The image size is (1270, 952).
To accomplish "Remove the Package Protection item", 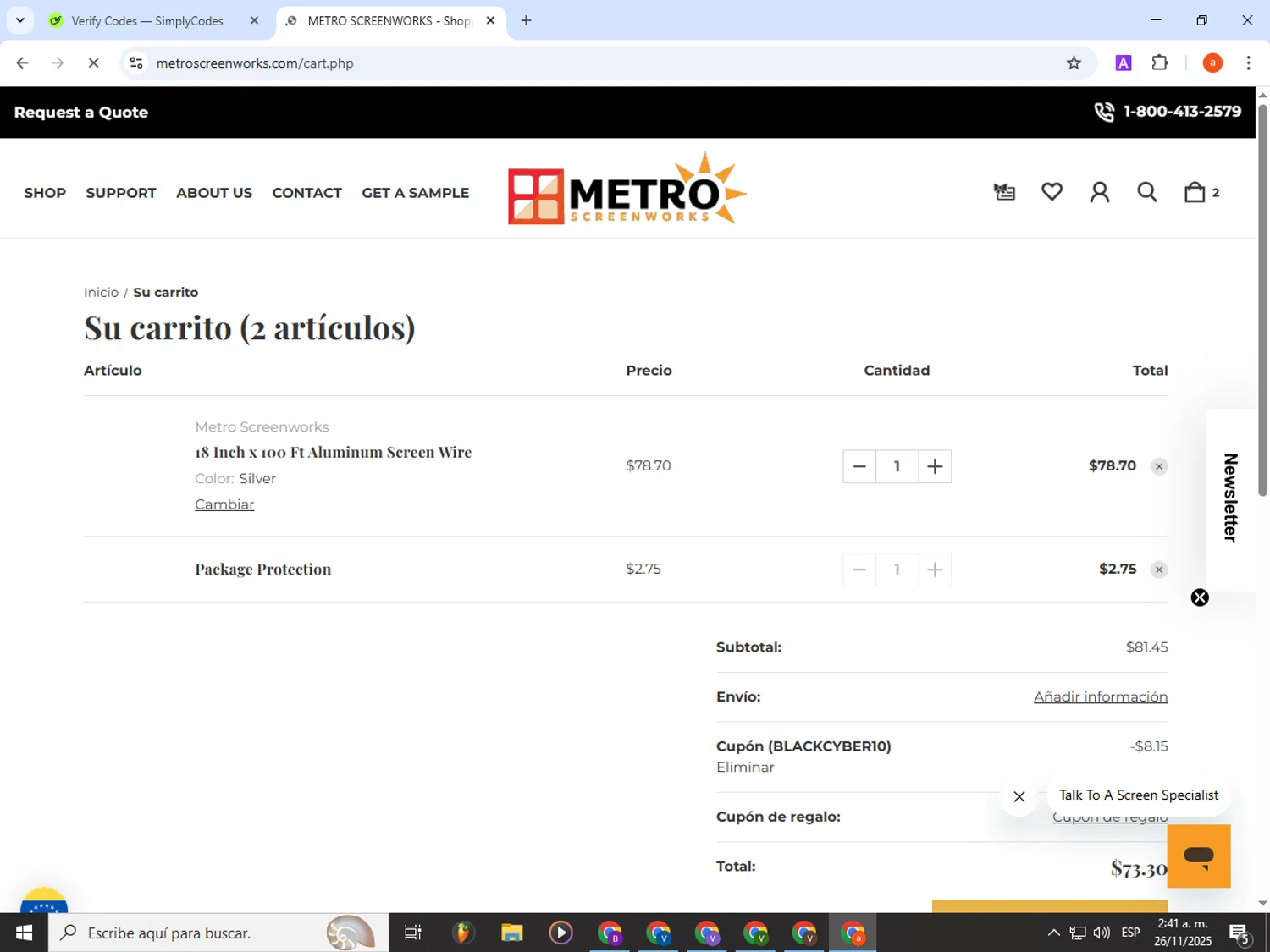I will (1159, 570).
